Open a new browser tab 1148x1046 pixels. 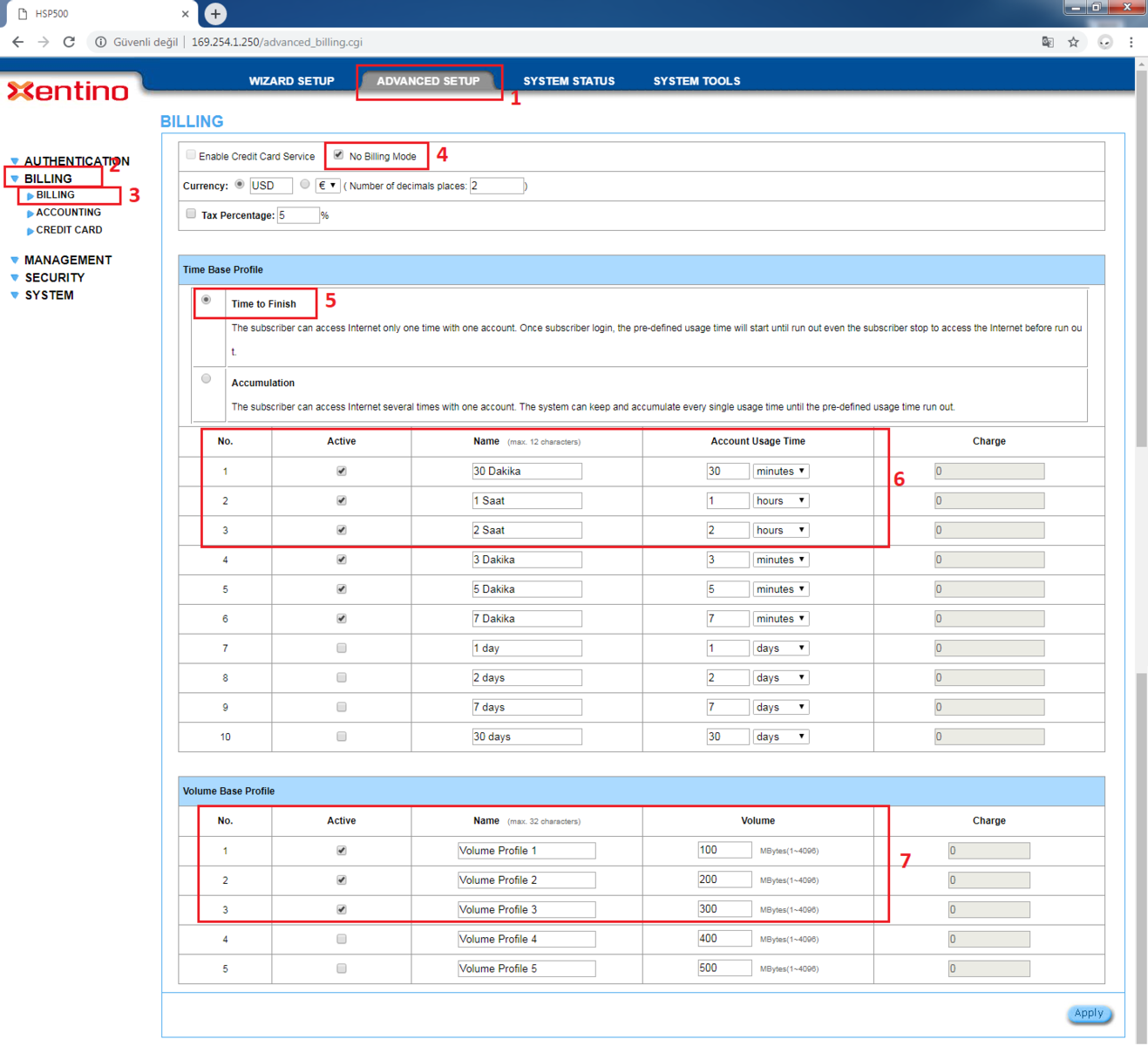[x=215, y=14]
